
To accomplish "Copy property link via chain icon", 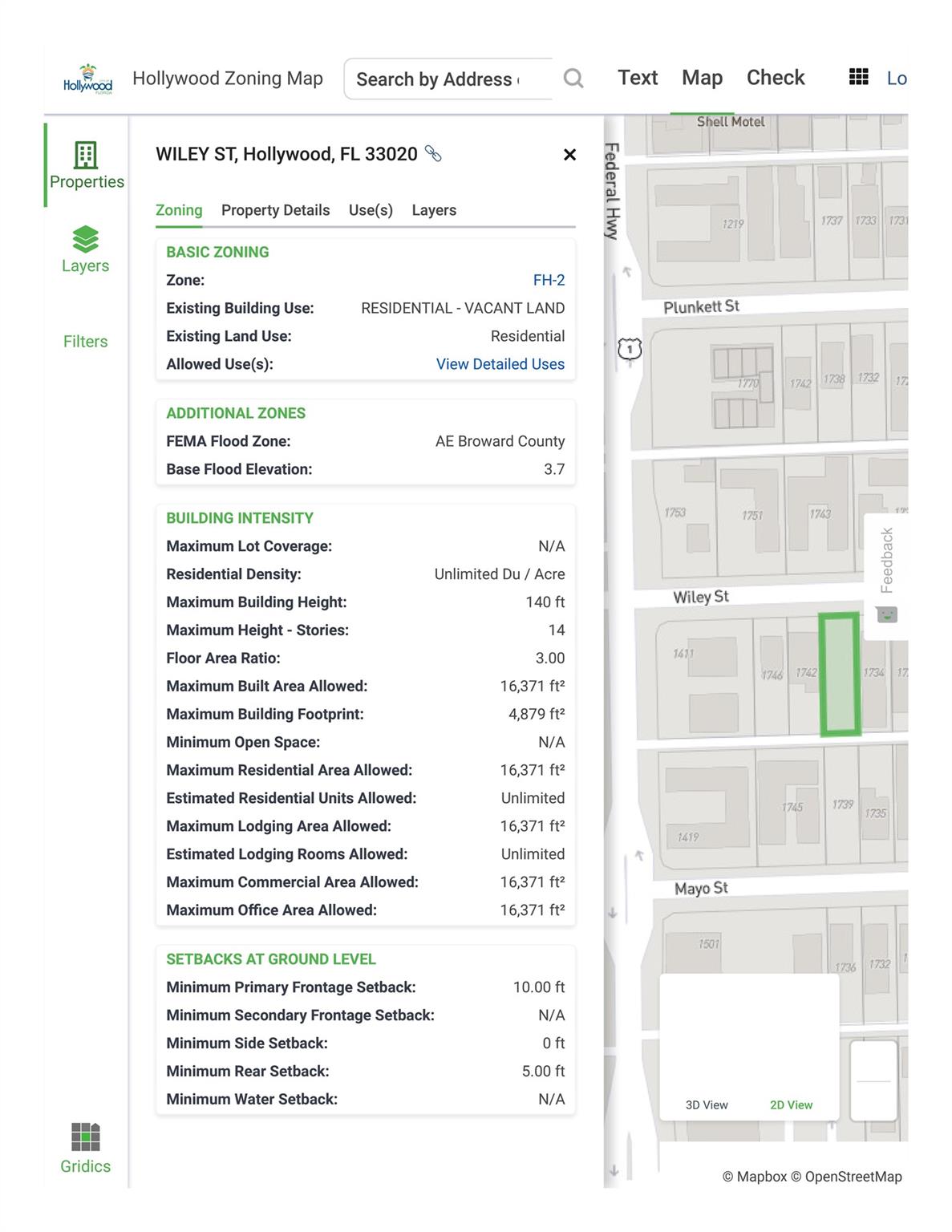I will [433, 153].
